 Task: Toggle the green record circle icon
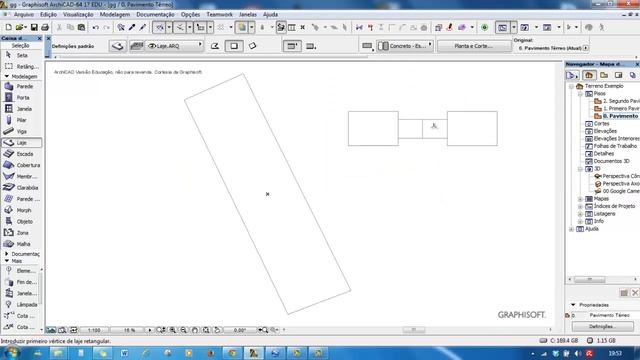[484, 27]
